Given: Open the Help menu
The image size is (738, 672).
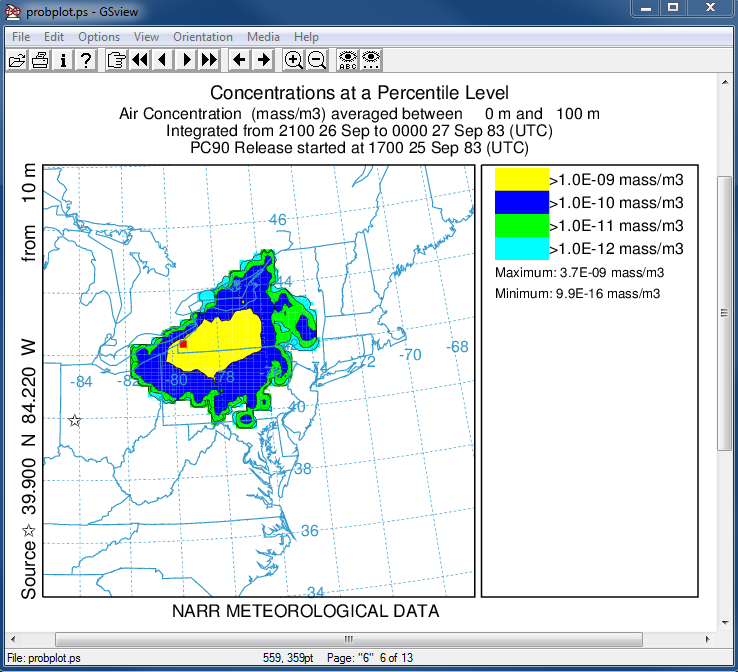Looking at the screenshot, I should tap(306, 37).
